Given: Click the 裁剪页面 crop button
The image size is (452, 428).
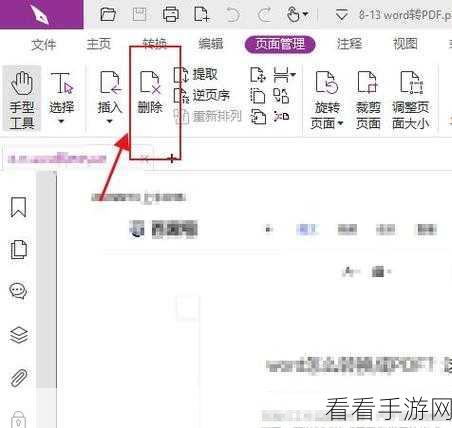Looking at the screenshot, I should tap(368, 100).
